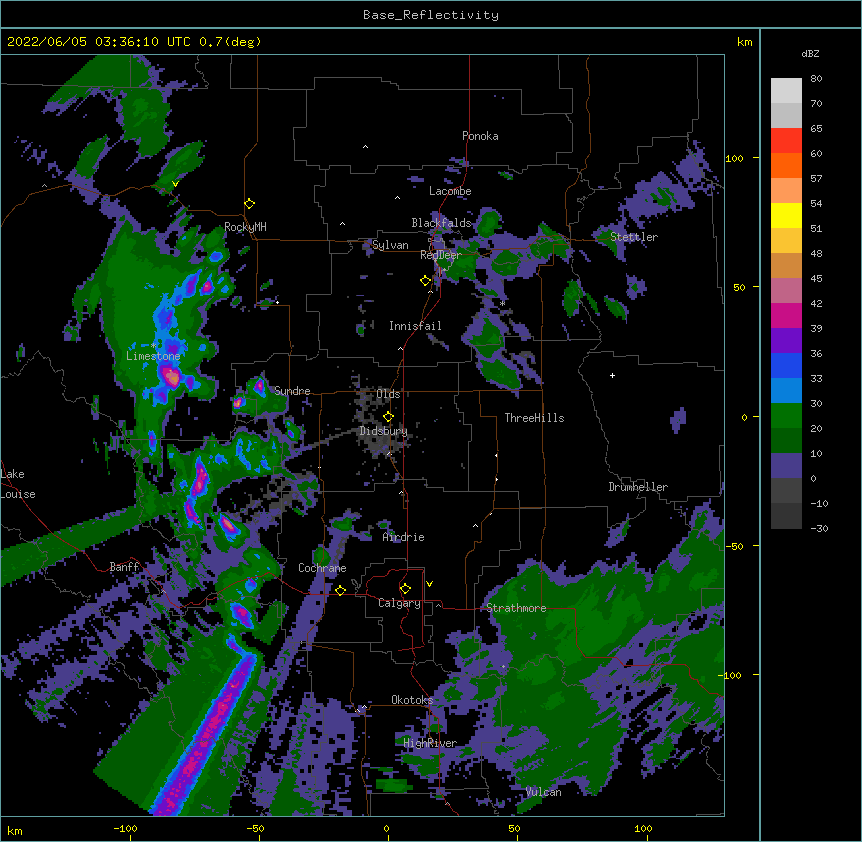Click the yellow V marker northwest of RockyMH
The width and height of the screenshot is (862, 842).
tap(175, 184)
